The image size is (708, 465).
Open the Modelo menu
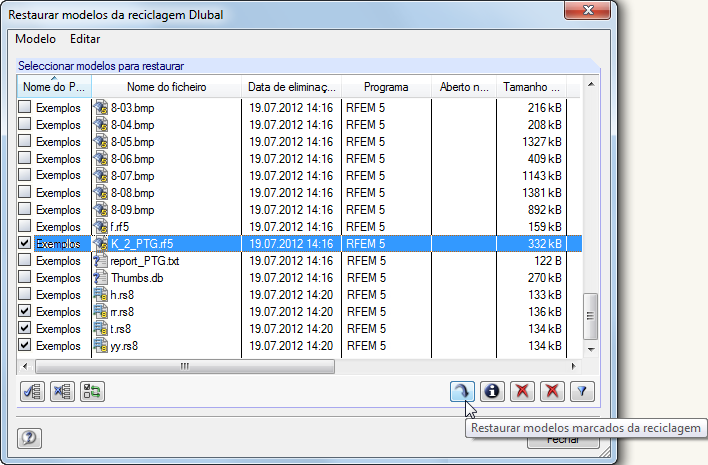coord(35,39)
